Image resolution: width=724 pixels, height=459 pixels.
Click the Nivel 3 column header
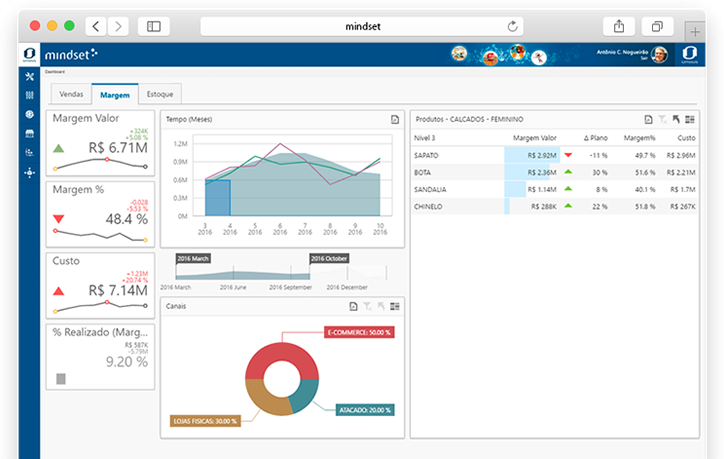[424, 138]
